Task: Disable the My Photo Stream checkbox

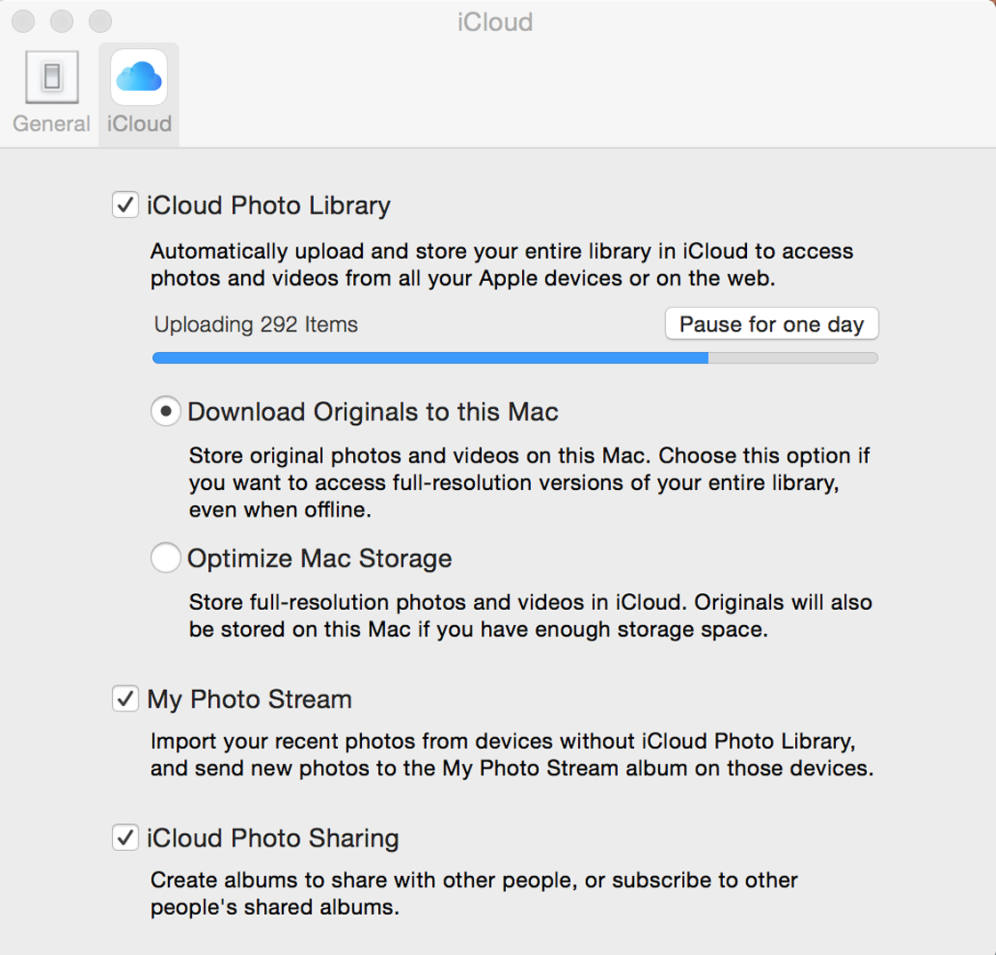Action: coord(125,699)
